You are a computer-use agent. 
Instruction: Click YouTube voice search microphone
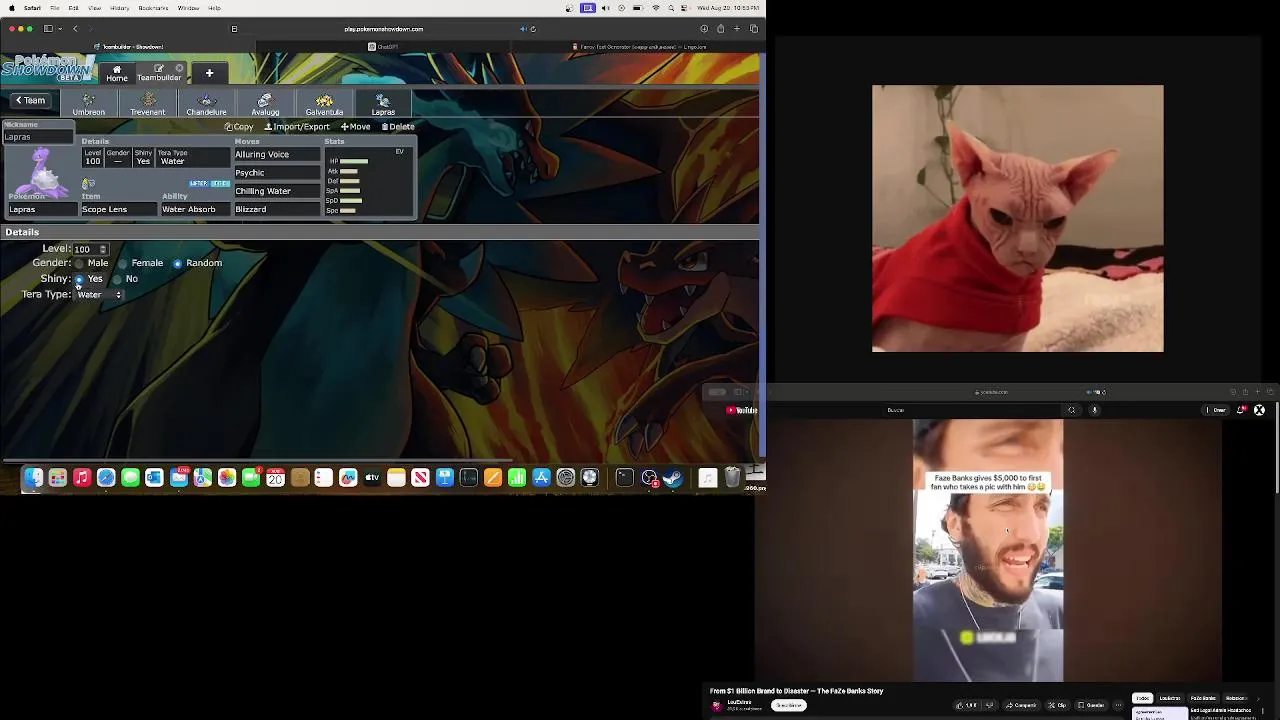coord(1094,410)
